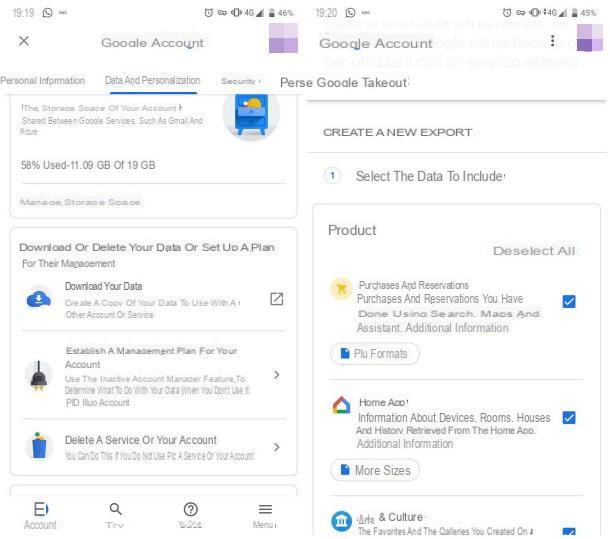610x539 pixels.
Task: Tap the search icon in bottom navigation
Action: tap(115, 509)
